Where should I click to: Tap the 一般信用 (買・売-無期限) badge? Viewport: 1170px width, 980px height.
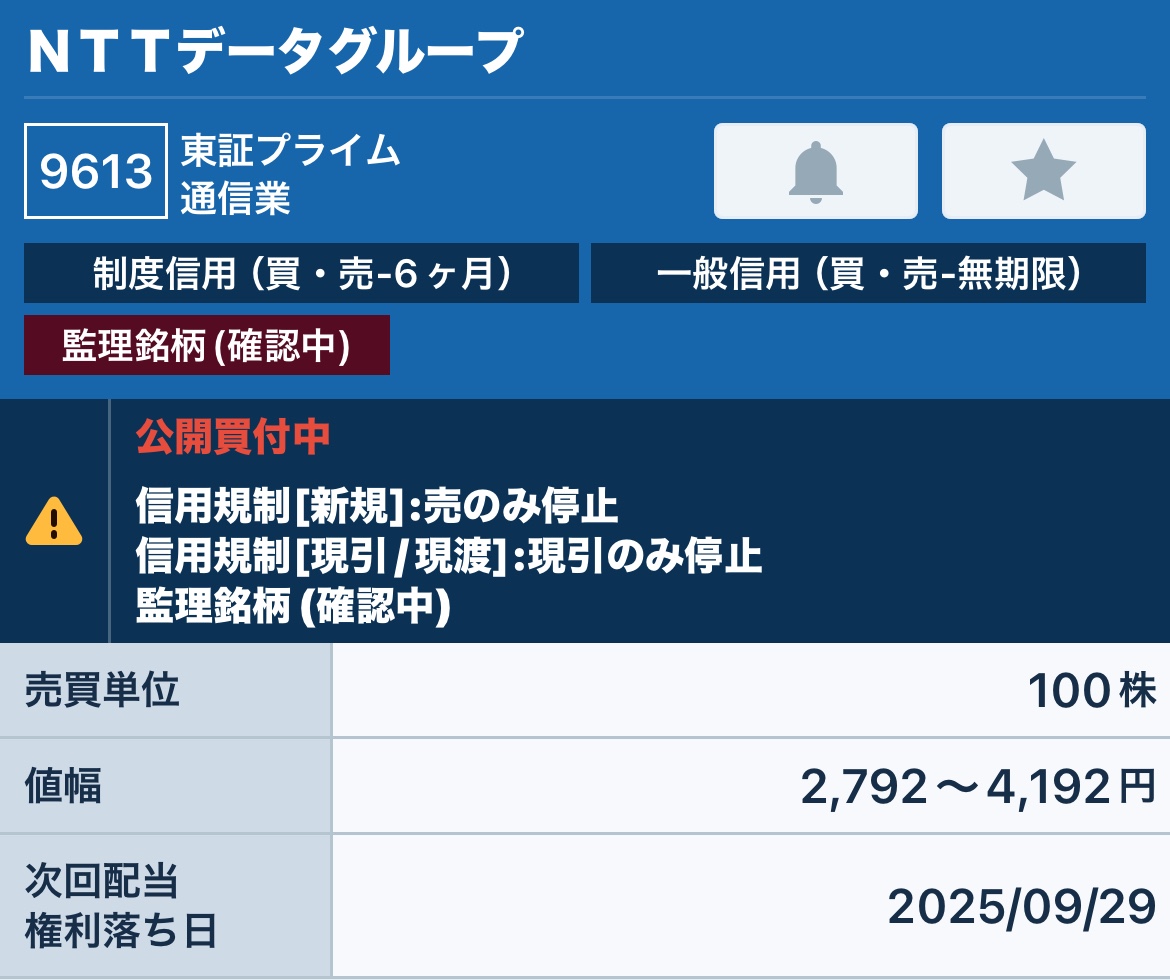coord(868,272)
